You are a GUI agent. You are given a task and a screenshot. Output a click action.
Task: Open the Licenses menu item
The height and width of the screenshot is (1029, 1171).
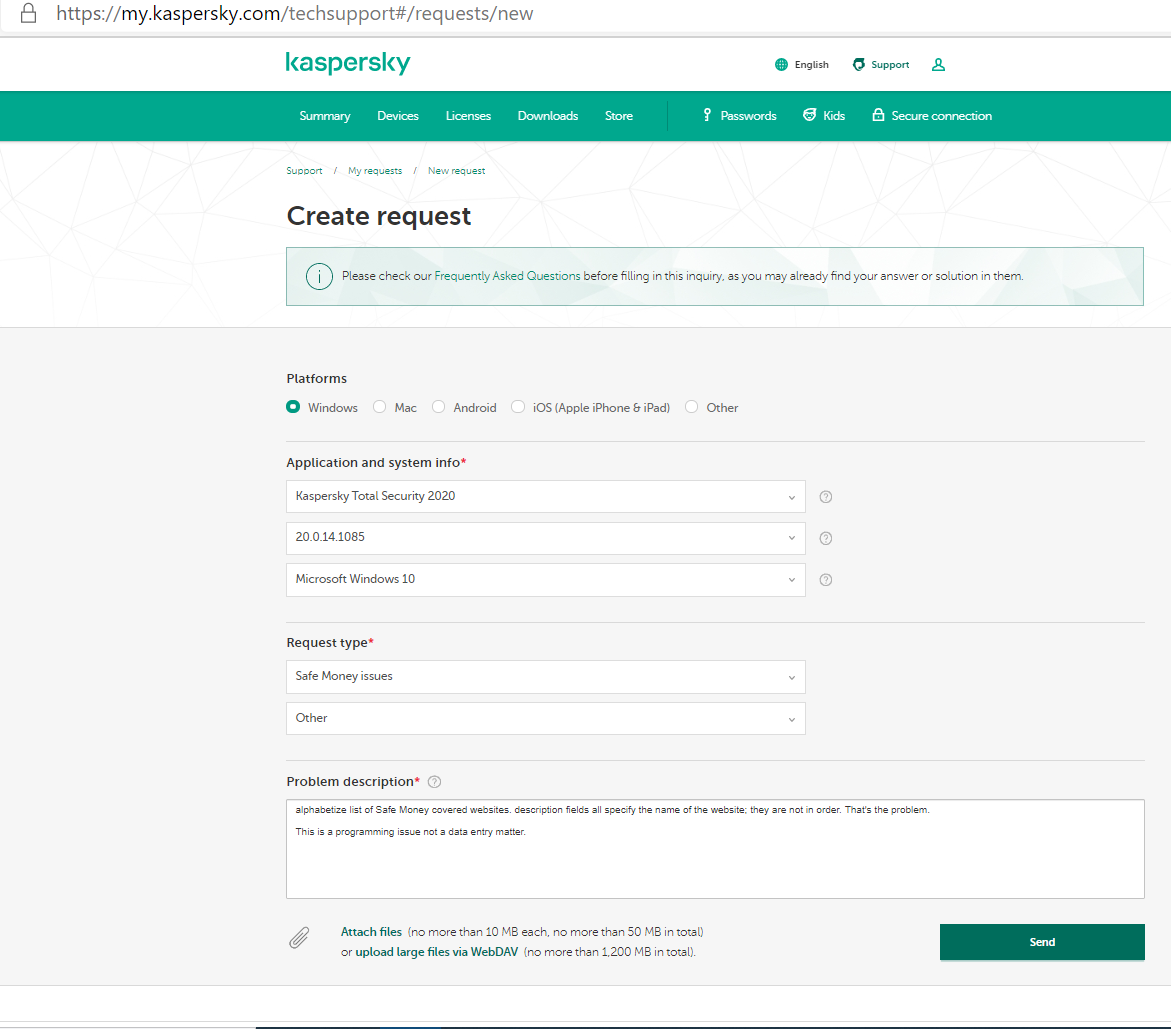468,116
